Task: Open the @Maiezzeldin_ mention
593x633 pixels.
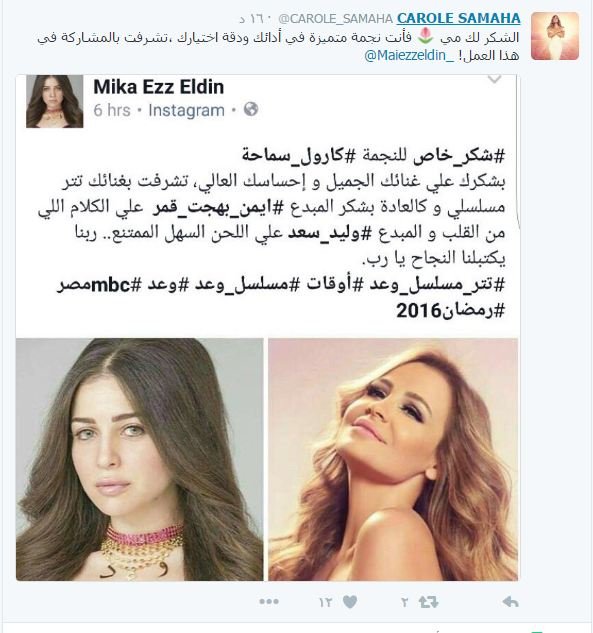Action: coord(409,55)
